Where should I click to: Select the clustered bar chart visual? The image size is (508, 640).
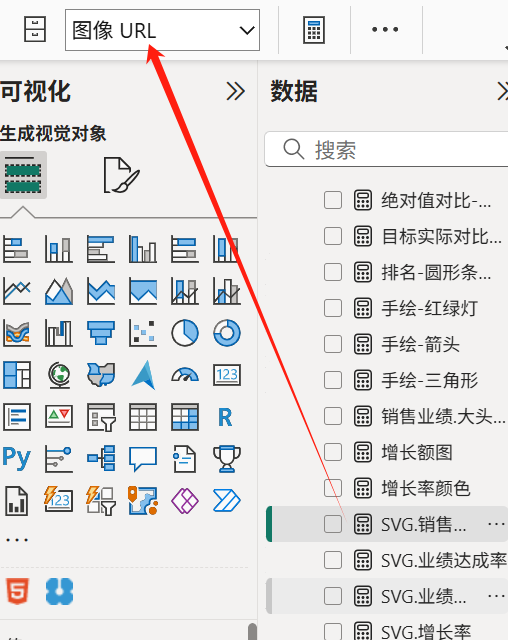pos(101,249)
